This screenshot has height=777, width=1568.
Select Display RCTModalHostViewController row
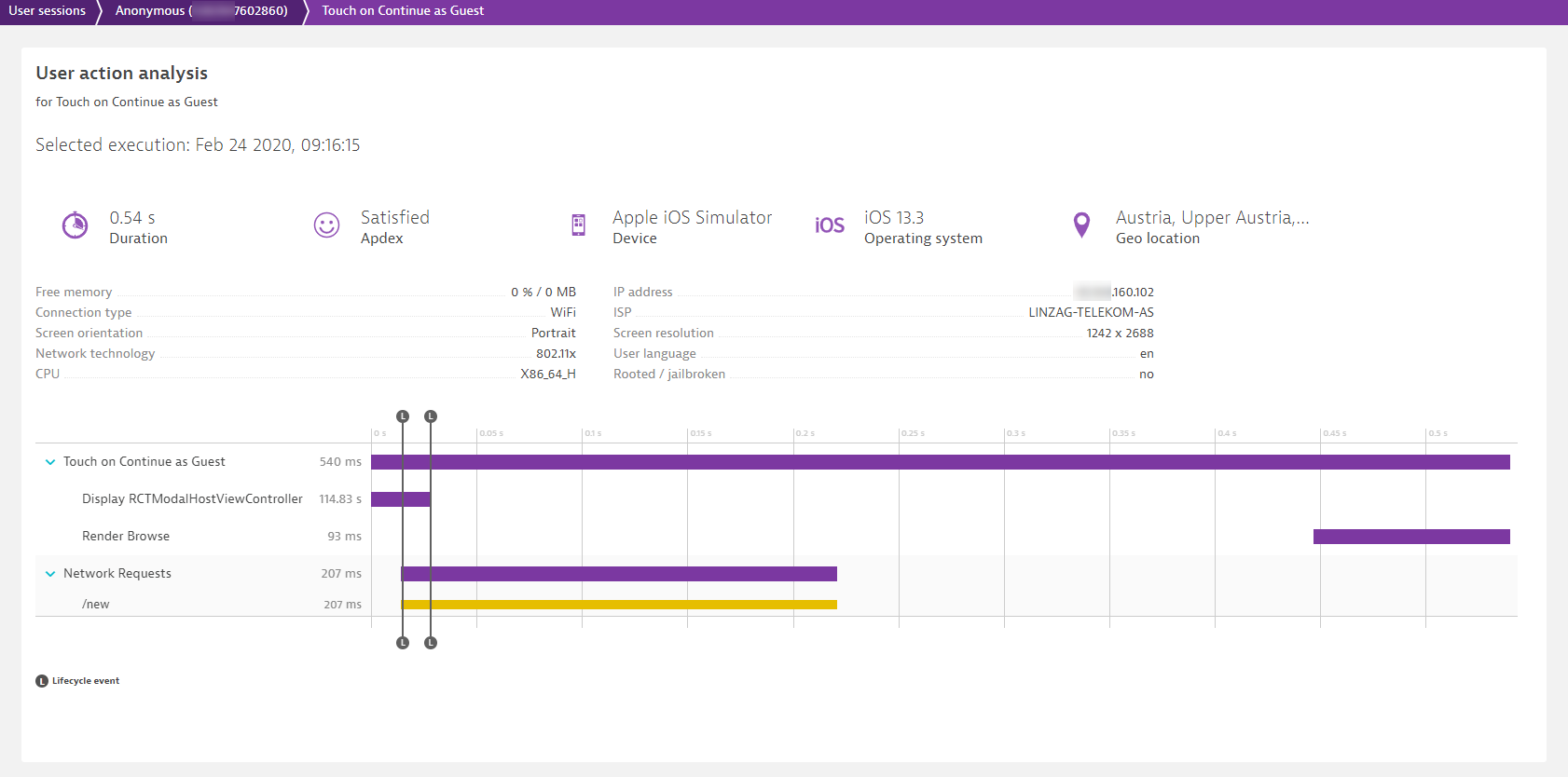coord(777,499)
